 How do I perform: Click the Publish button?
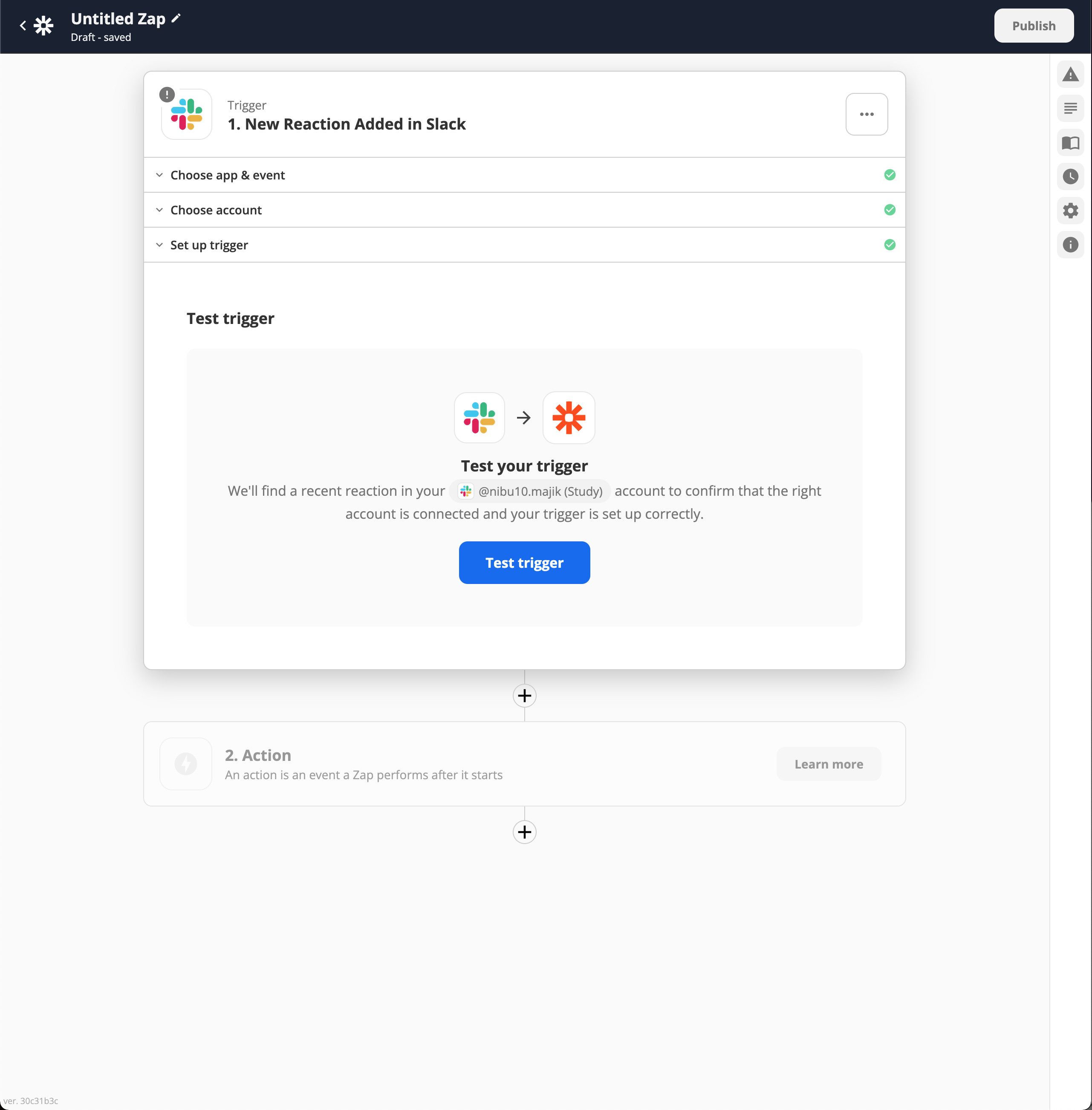coord(1034,26)
